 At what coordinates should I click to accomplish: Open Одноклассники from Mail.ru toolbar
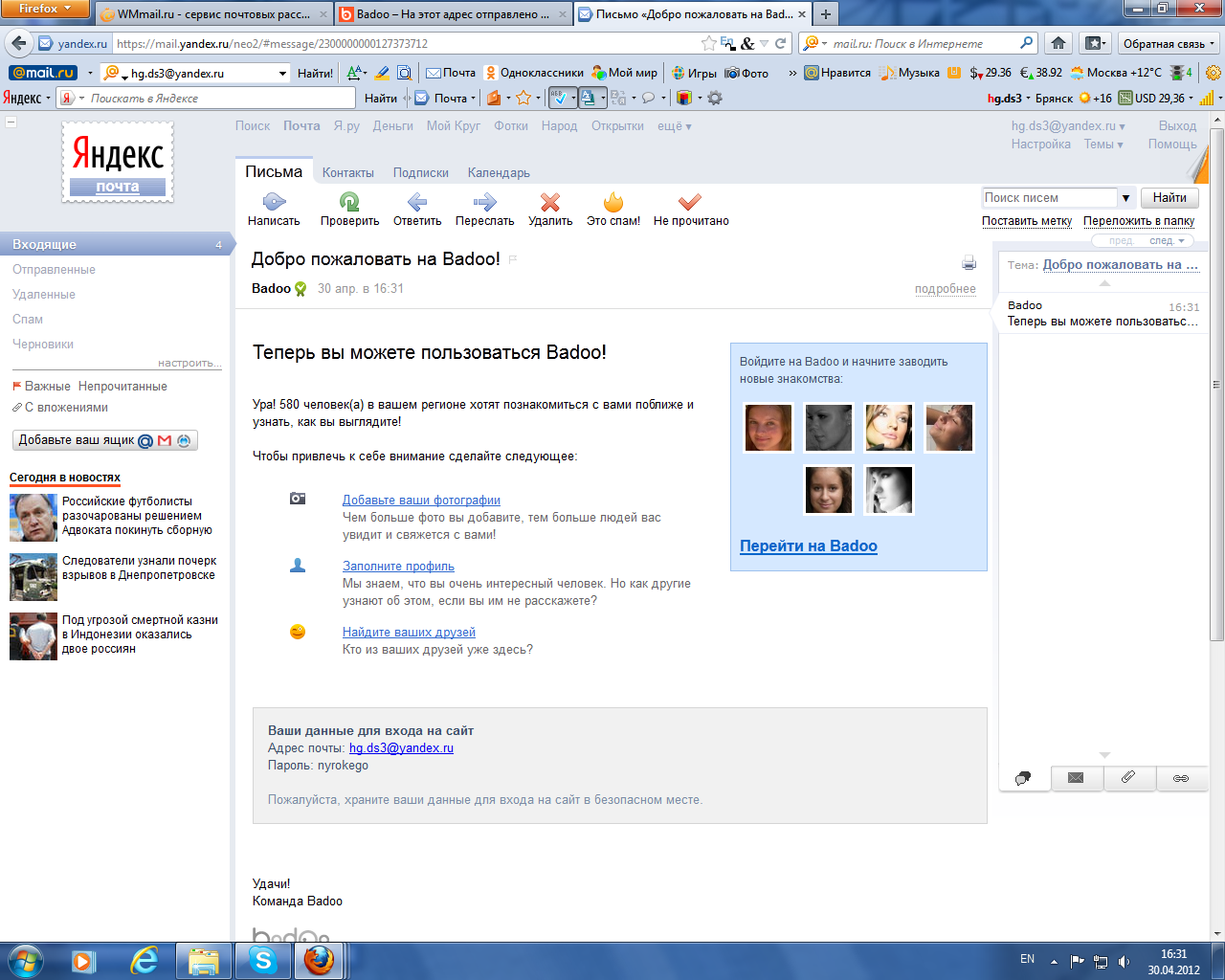[534, 73]
